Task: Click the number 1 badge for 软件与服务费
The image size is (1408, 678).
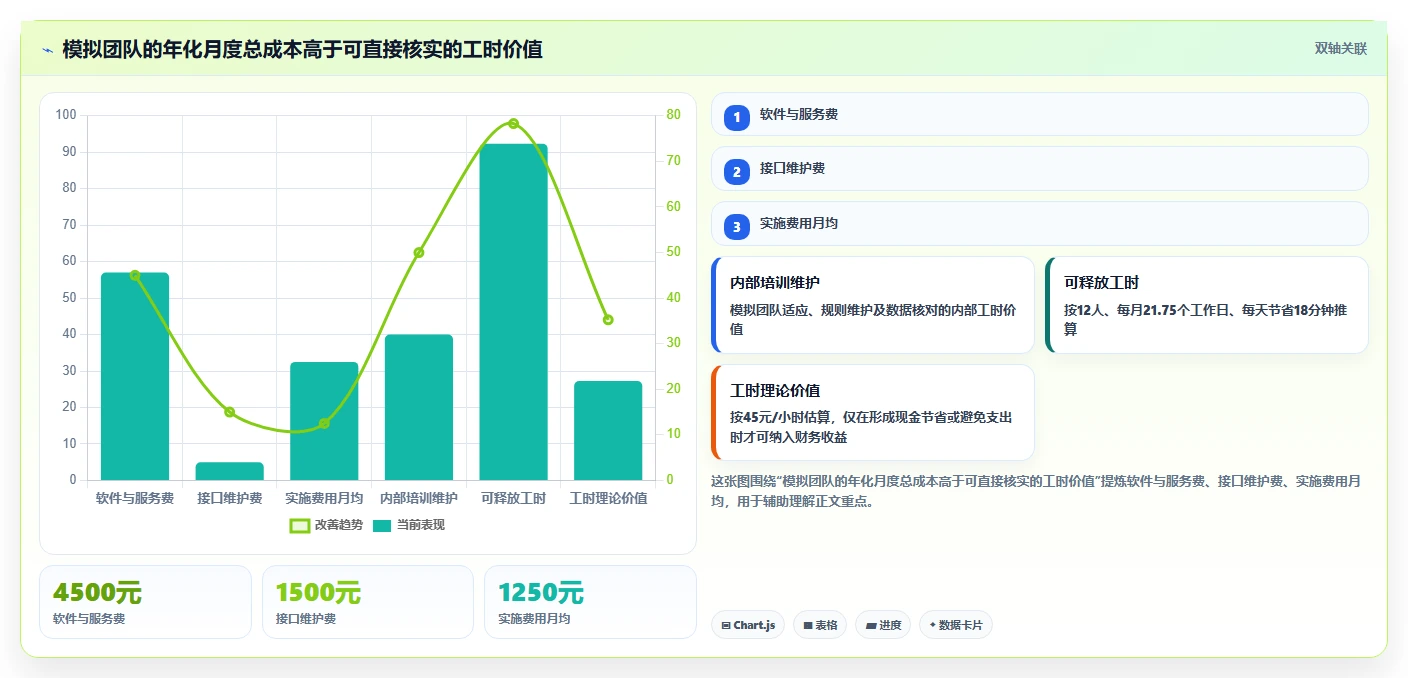Action: 737,117
